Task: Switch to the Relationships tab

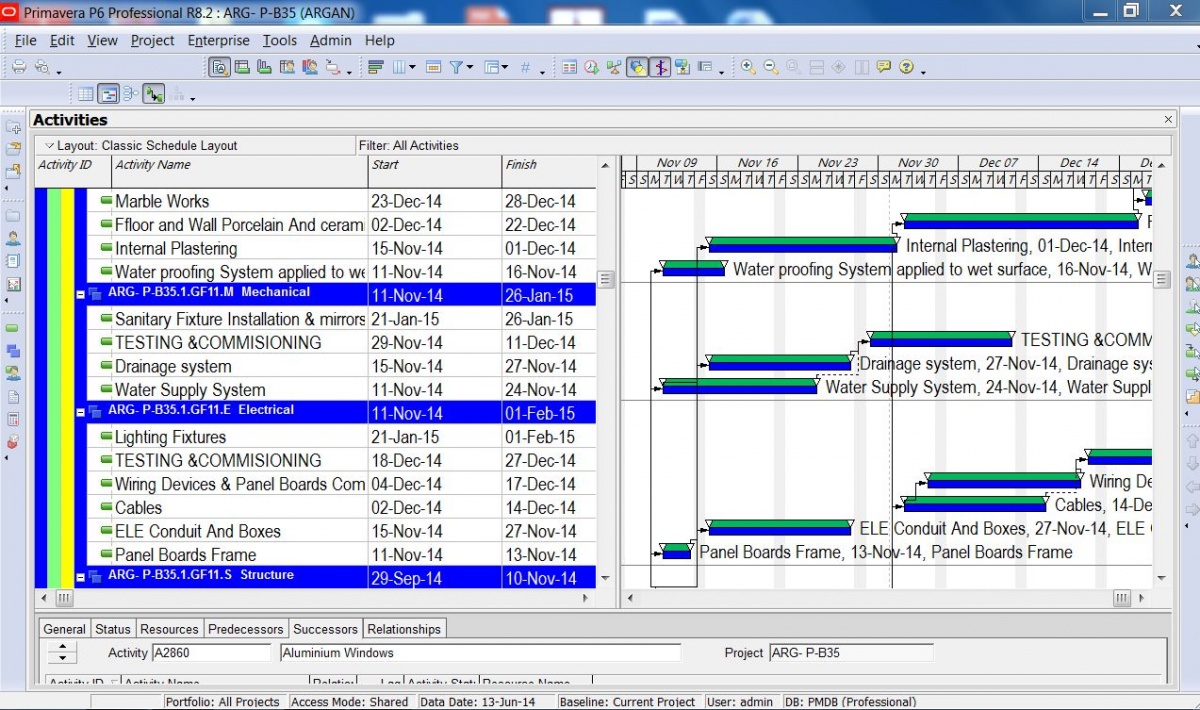Action: pyautogui.click(x=404, y=629)
